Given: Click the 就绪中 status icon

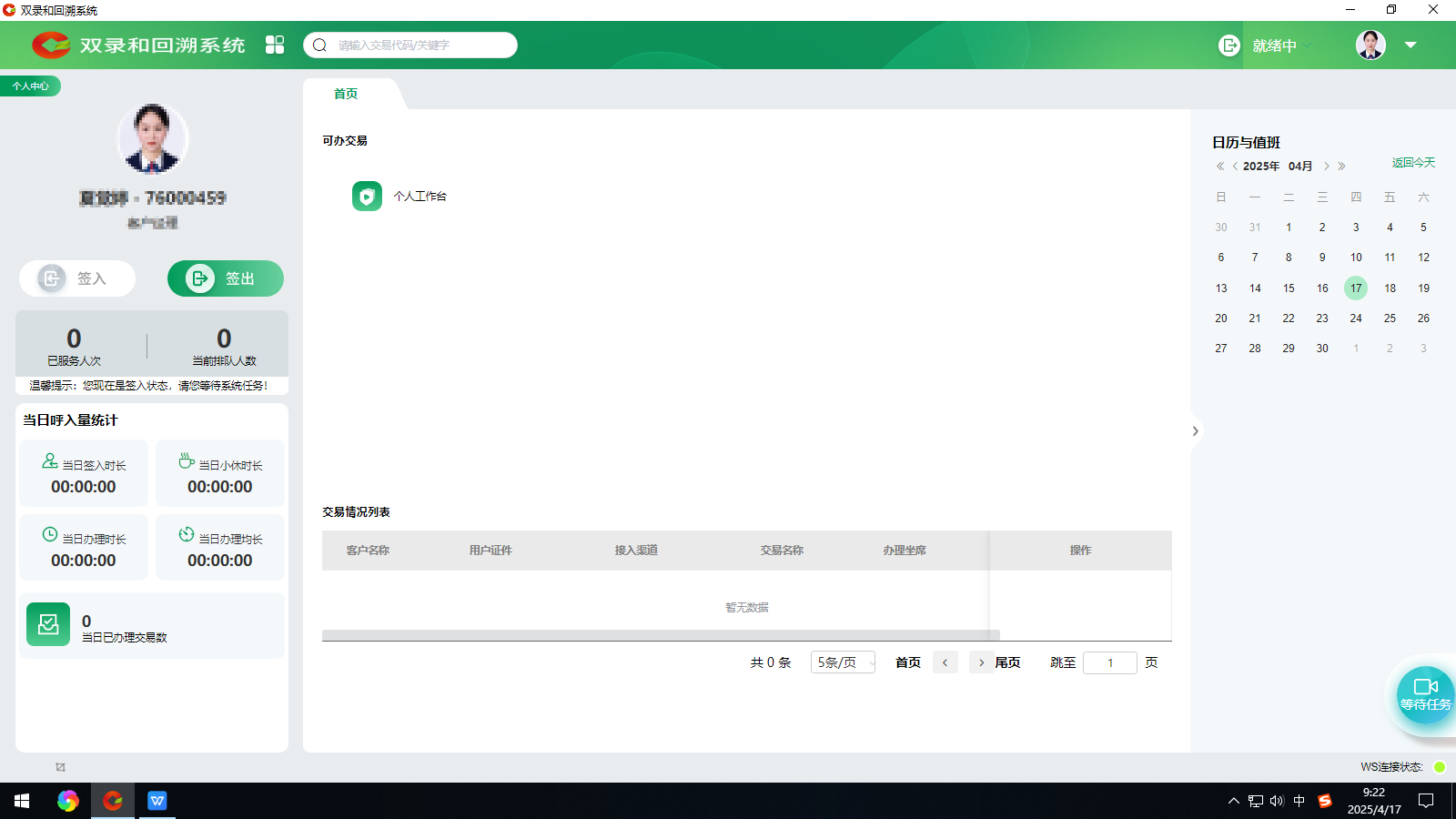Looking at the screenshot, I should click(1228, 45).
